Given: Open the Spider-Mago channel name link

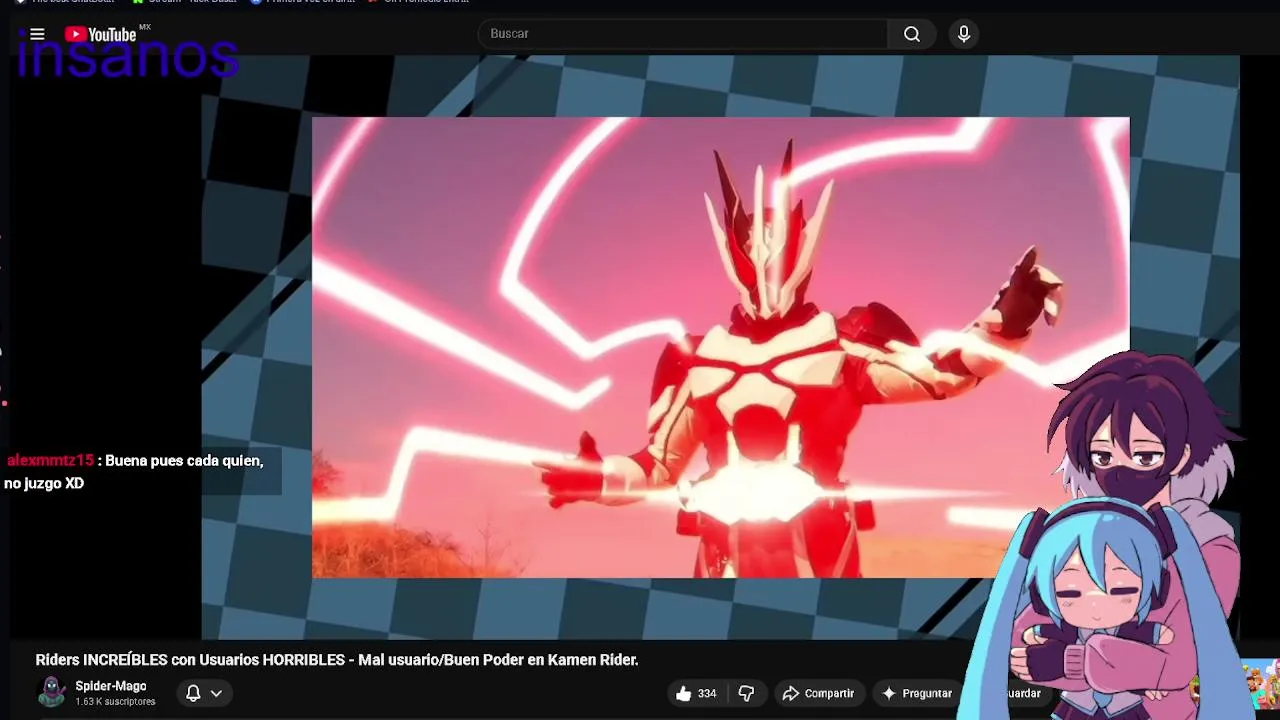Looking at the screenshot, I should pos(111,686).
